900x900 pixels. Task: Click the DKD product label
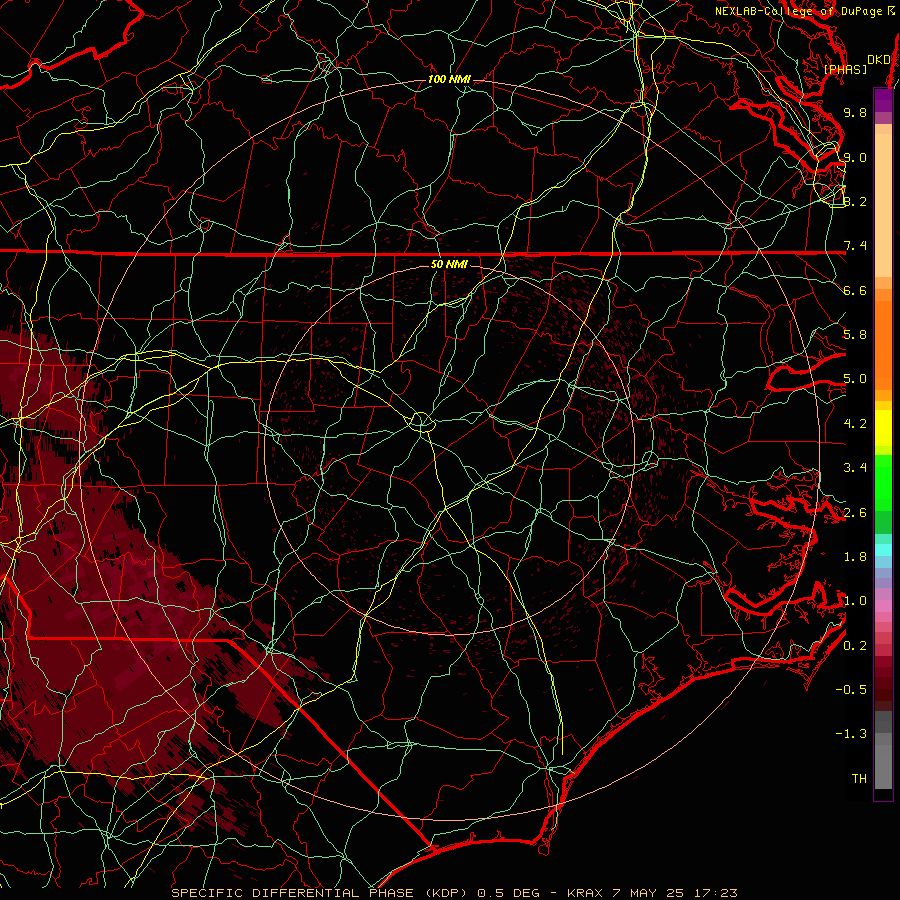point(879,59)
